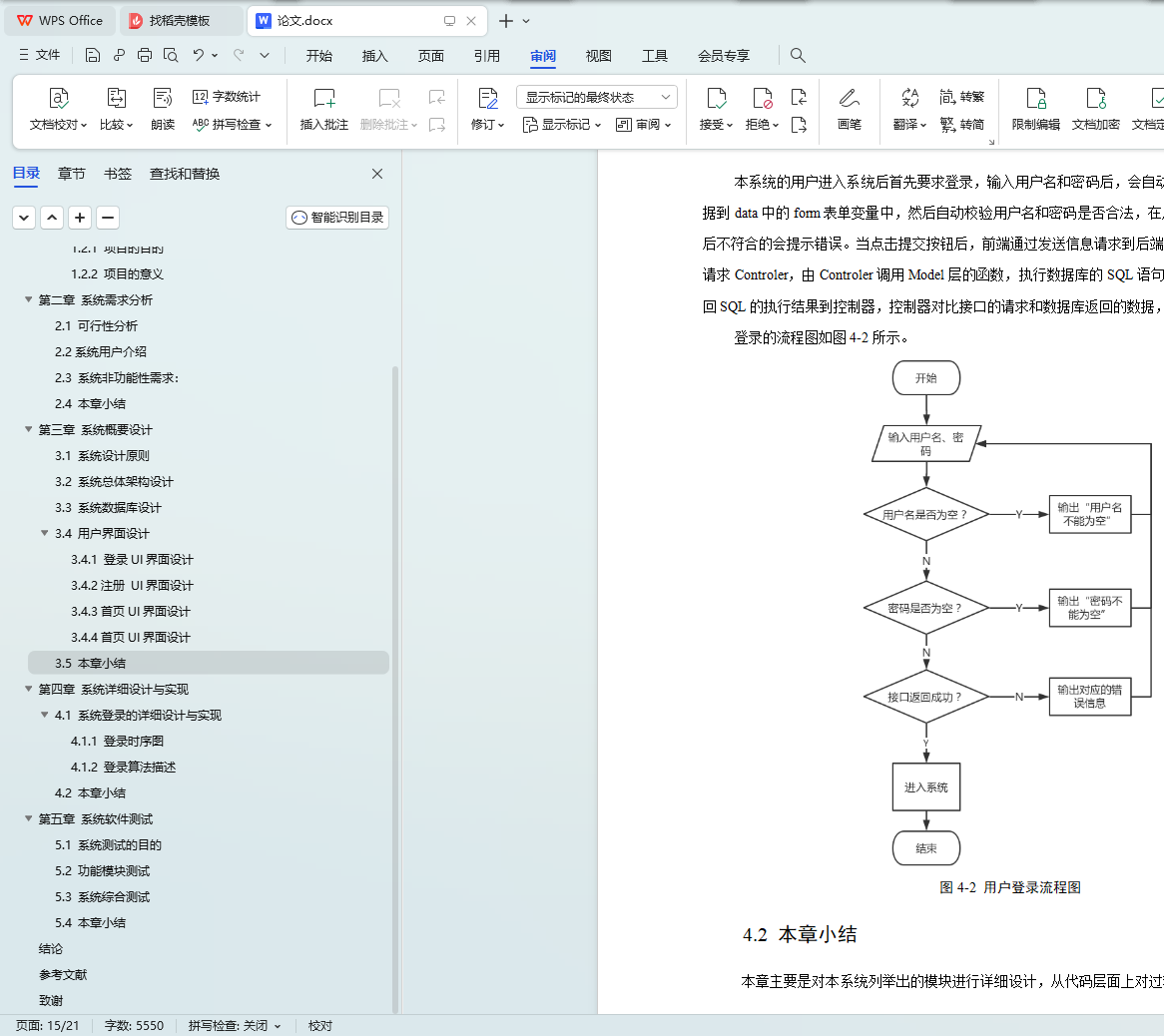Open 文档校对 tool
Viewport: 1164px width, 1036px height.
59,109
